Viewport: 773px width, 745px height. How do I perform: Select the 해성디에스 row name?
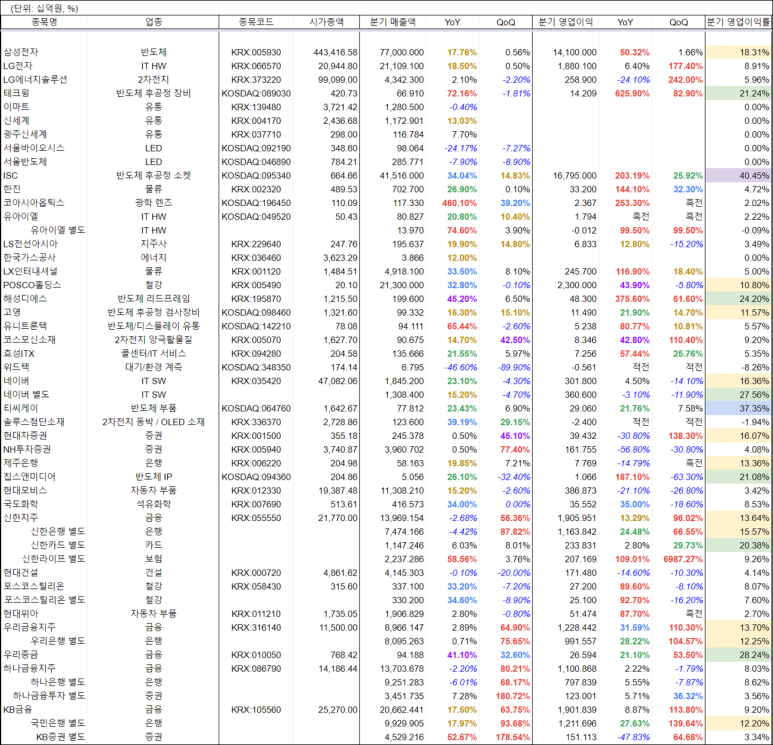click(x=25, y=299)
